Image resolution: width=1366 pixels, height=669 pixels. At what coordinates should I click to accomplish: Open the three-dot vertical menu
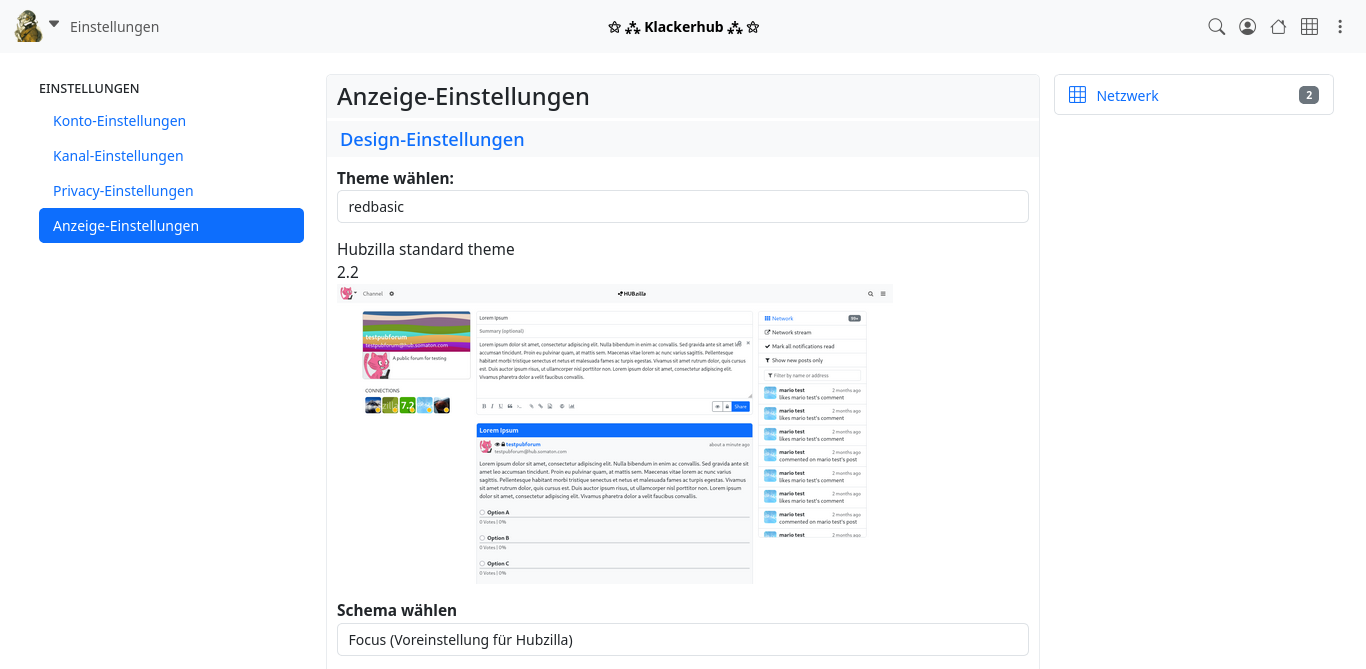click(x=1340, y=27)
